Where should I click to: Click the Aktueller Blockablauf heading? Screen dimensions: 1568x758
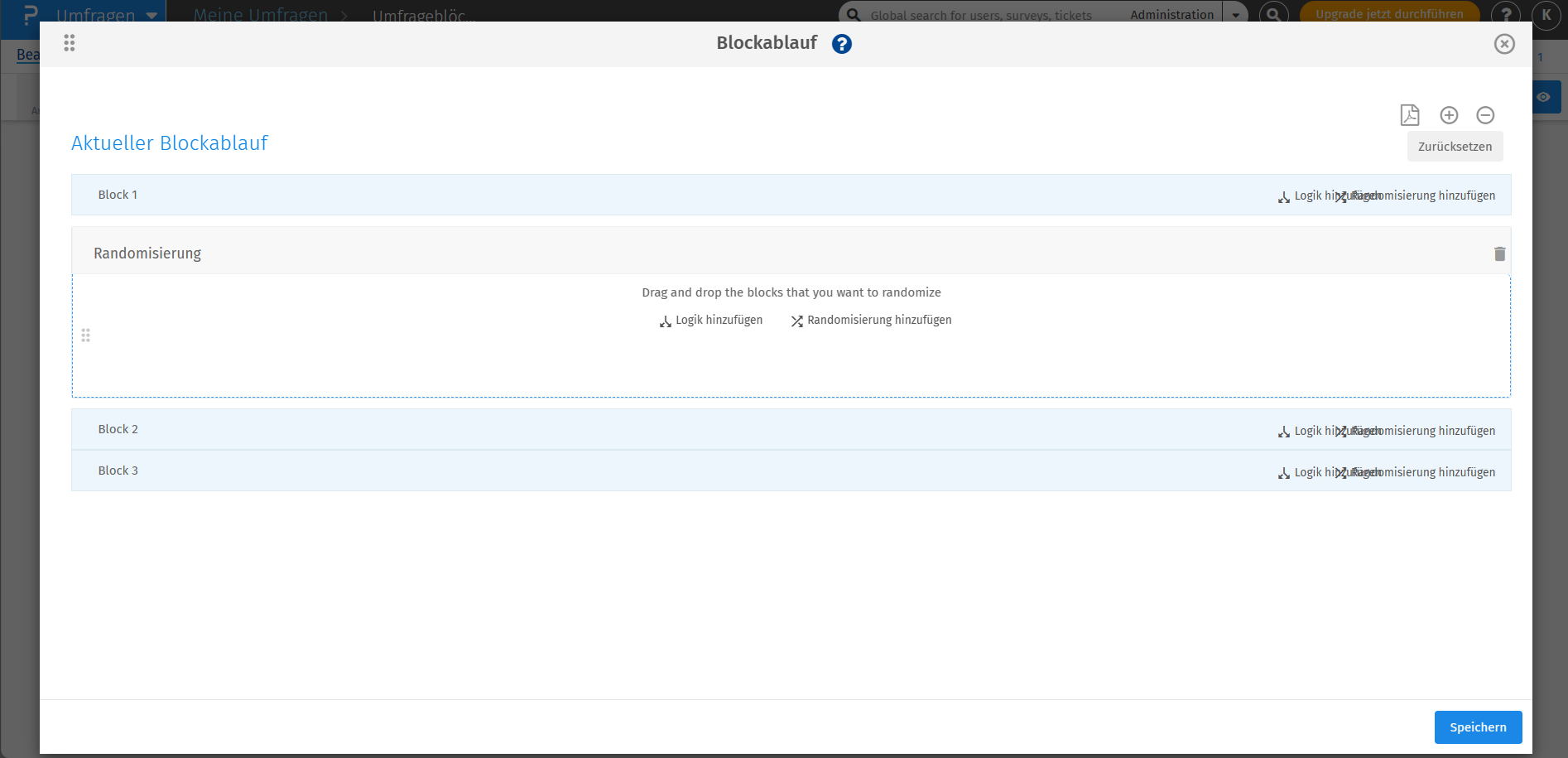tap(170, 143)
